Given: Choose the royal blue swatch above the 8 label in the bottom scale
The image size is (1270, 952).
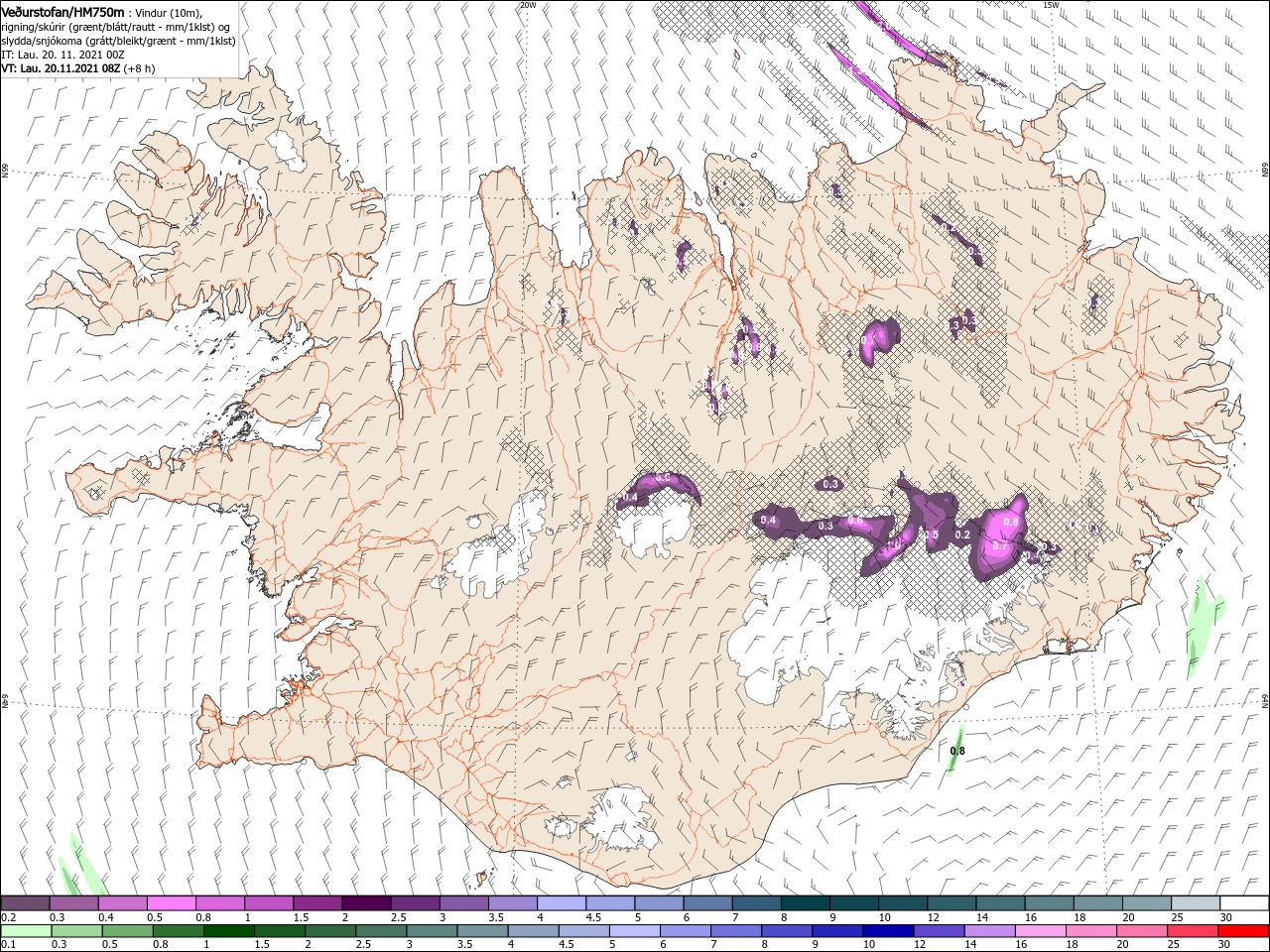Looking at the screenshot, I should (787, 931).
